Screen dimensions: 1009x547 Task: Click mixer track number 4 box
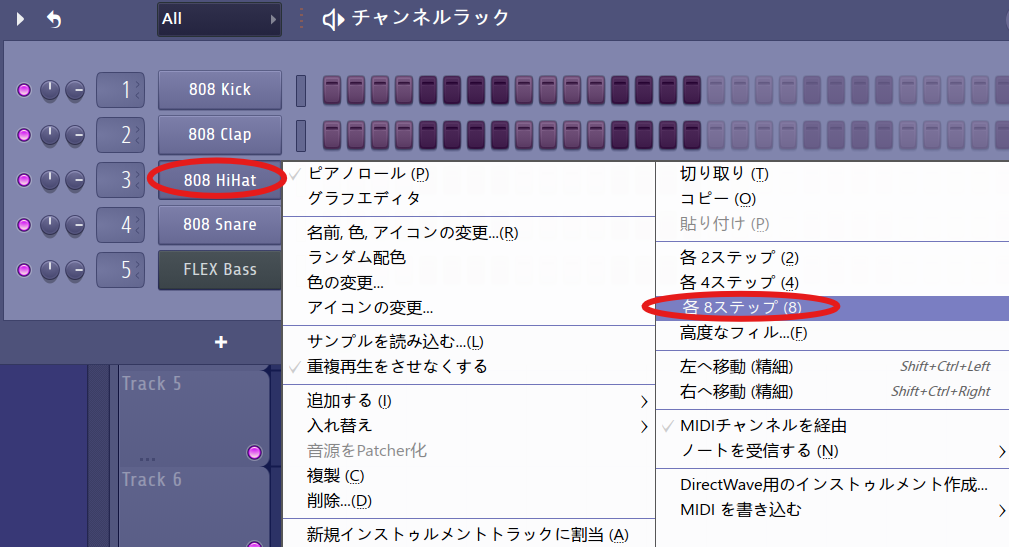[x=120, y=225]
